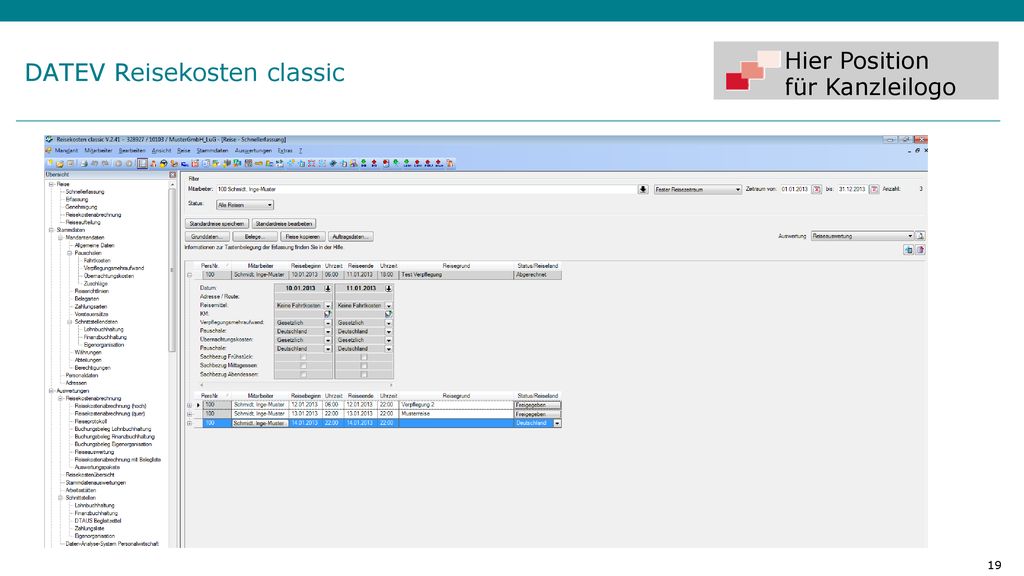
Task: Click arrow icon next to 10.01.2013 in Datum row
Action: [x=328, y=288]
